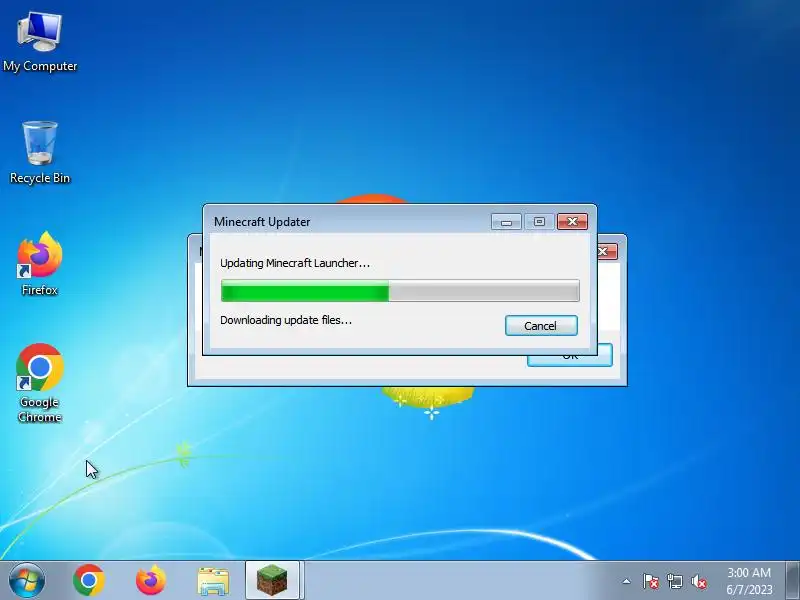The image size is (800, 600).
Task: Click the Minecraft Updater title text
Action: [x=262, y=222]
